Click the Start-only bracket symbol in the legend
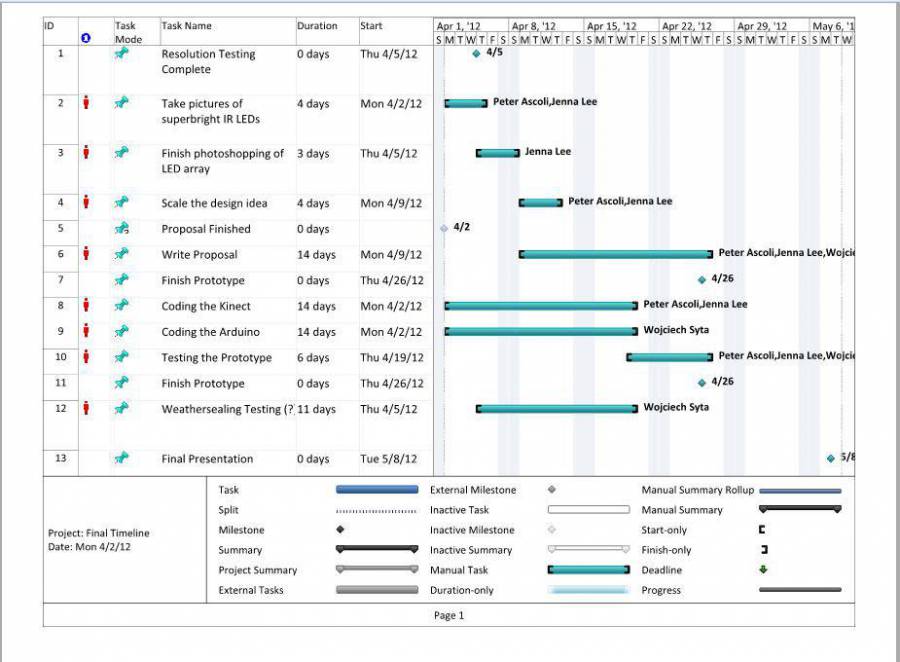The height and width of the screenshot is (662, 900). (762, 529)
